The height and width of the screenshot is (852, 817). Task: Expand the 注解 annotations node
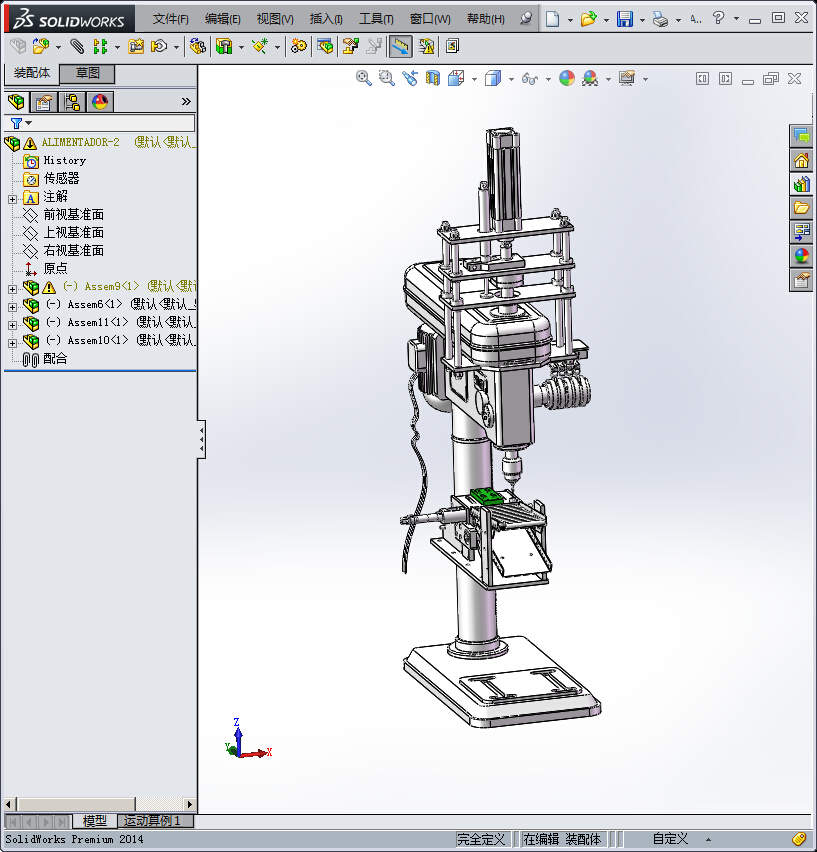(x=12, y=198)
